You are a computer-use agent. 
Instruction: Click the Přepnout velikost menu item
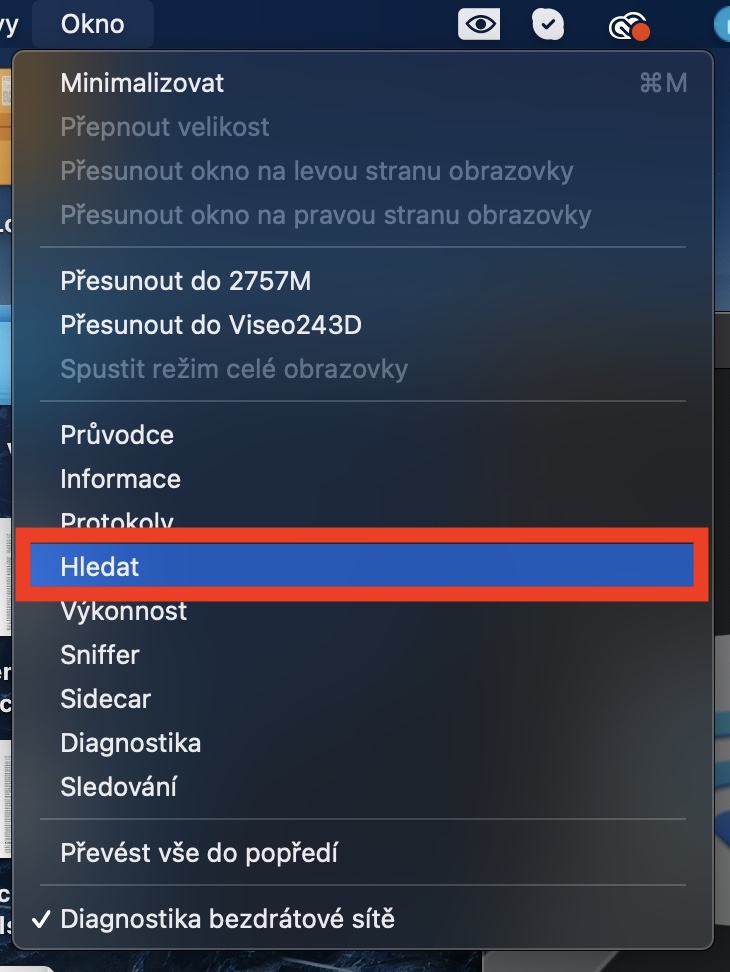(x=165, y=127)
